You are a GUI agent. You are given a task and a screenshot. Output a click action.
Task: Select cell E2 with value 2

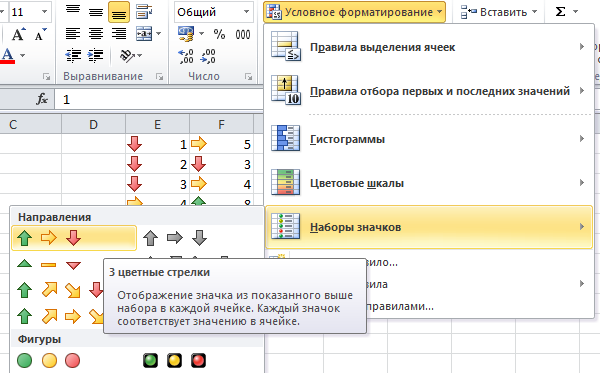point(157,164)
